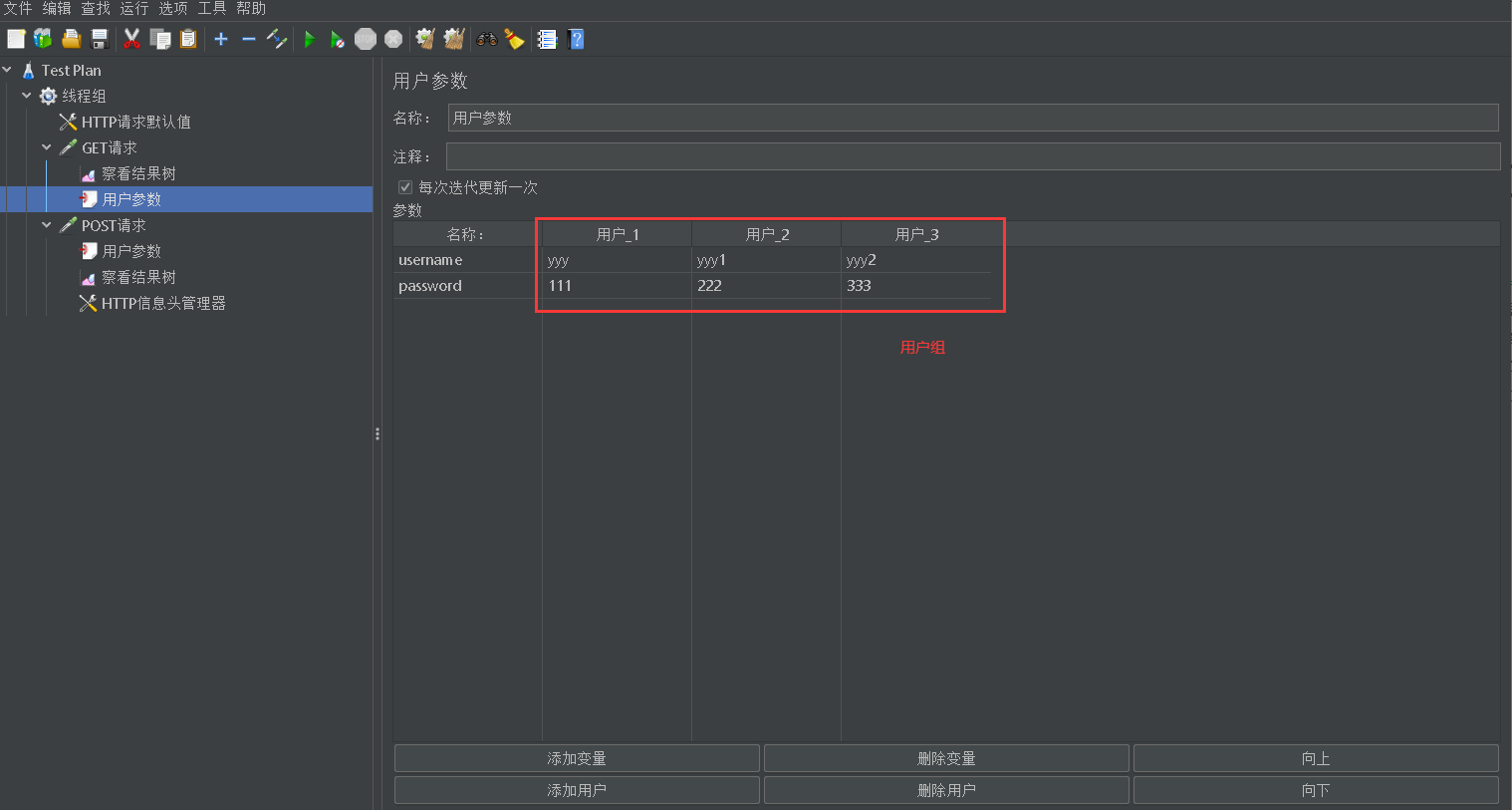Click the 111 password value cell
Screen dimensions: 1512x810
click(617, 285)
